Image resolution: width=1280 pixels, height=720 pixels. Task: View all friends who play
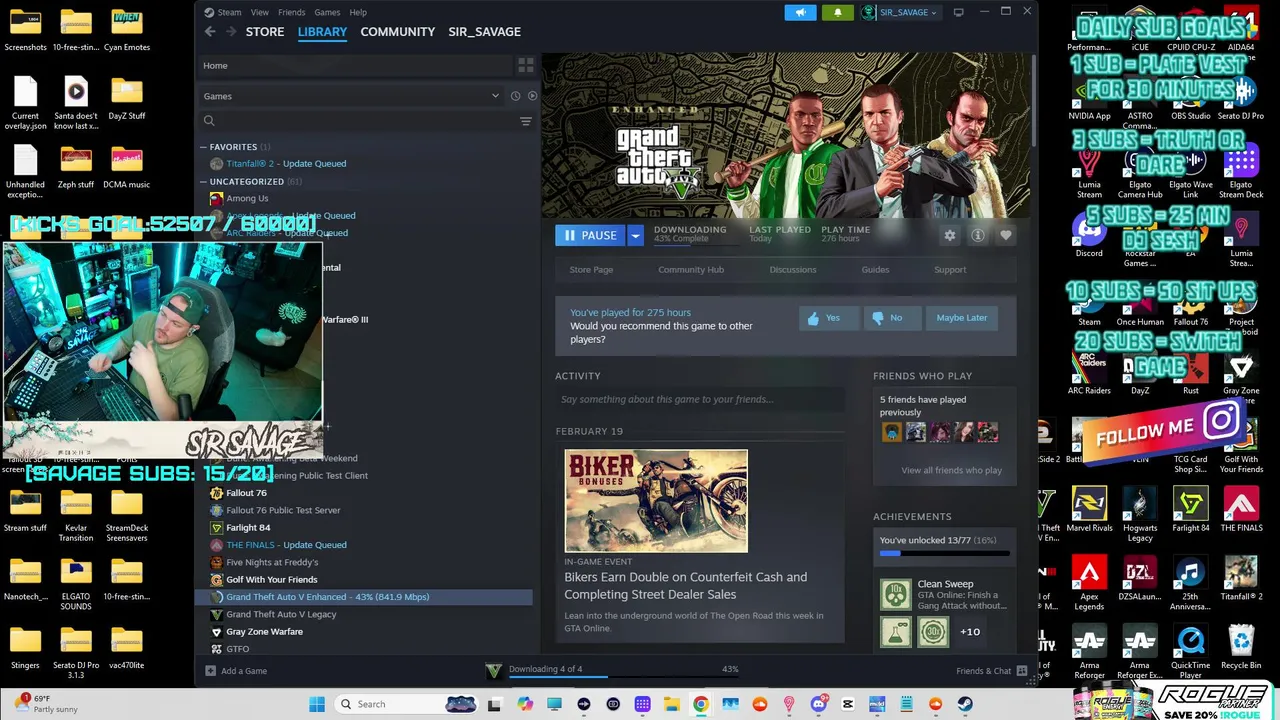(951, 470)
